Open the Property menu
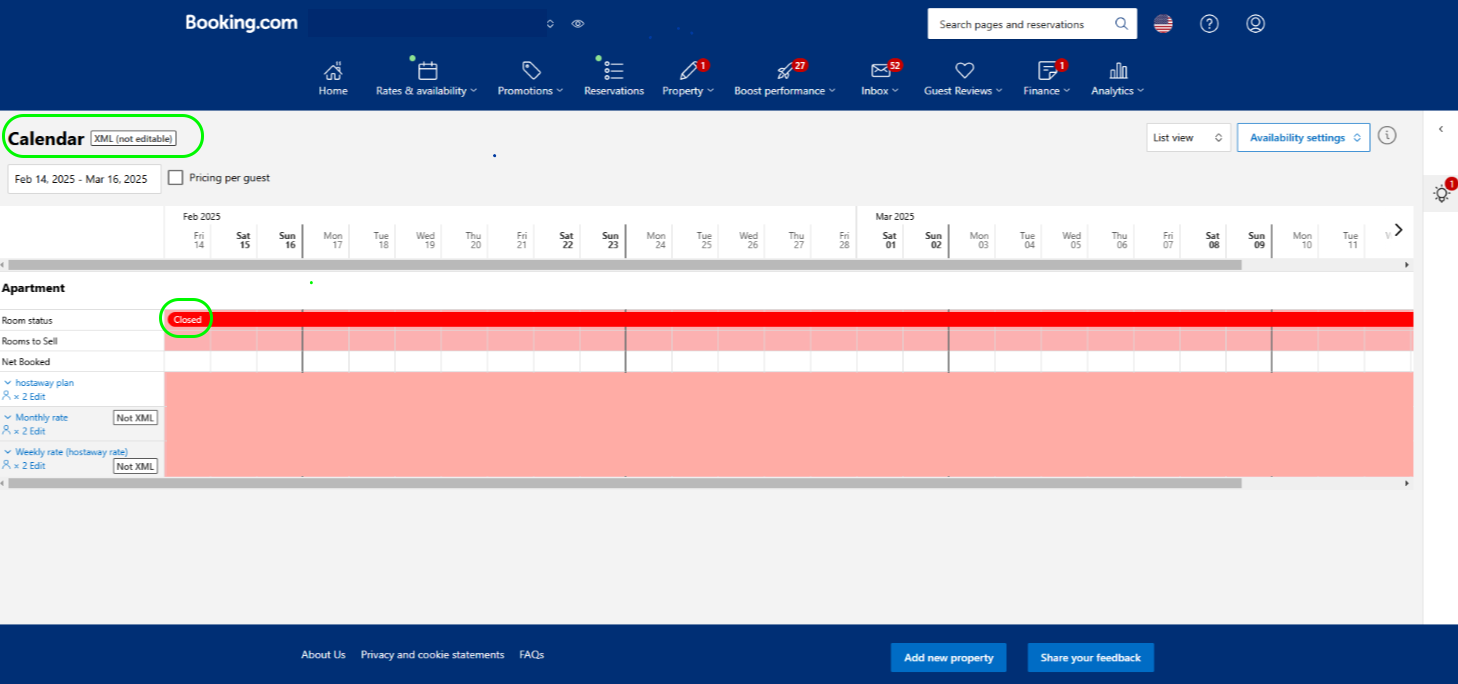This screenshot has height=684, width=1458. pyautogui.click(x=688, y=90)
